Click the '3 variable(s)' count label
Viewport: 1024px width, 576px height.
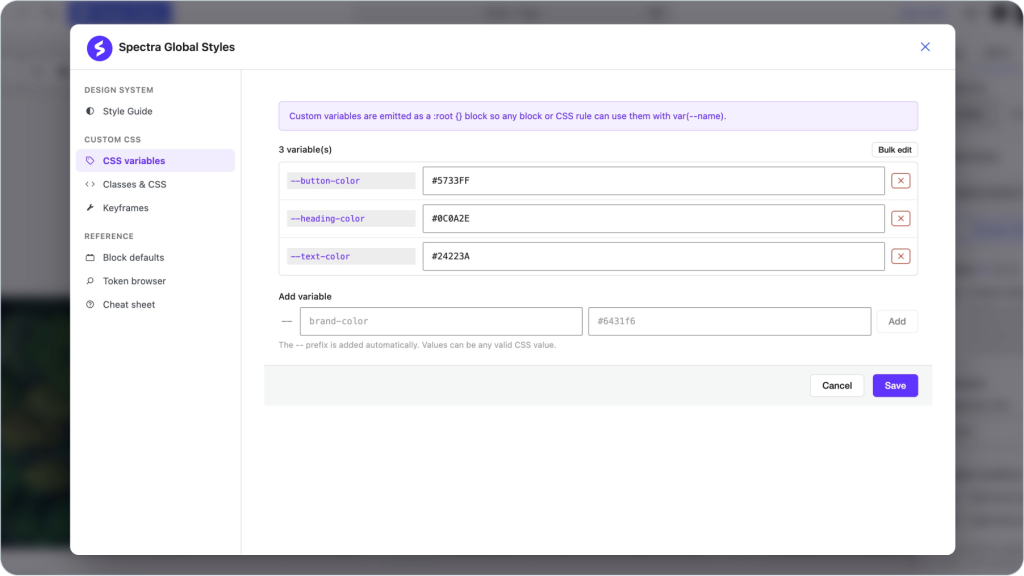click(x=305, y=150)
